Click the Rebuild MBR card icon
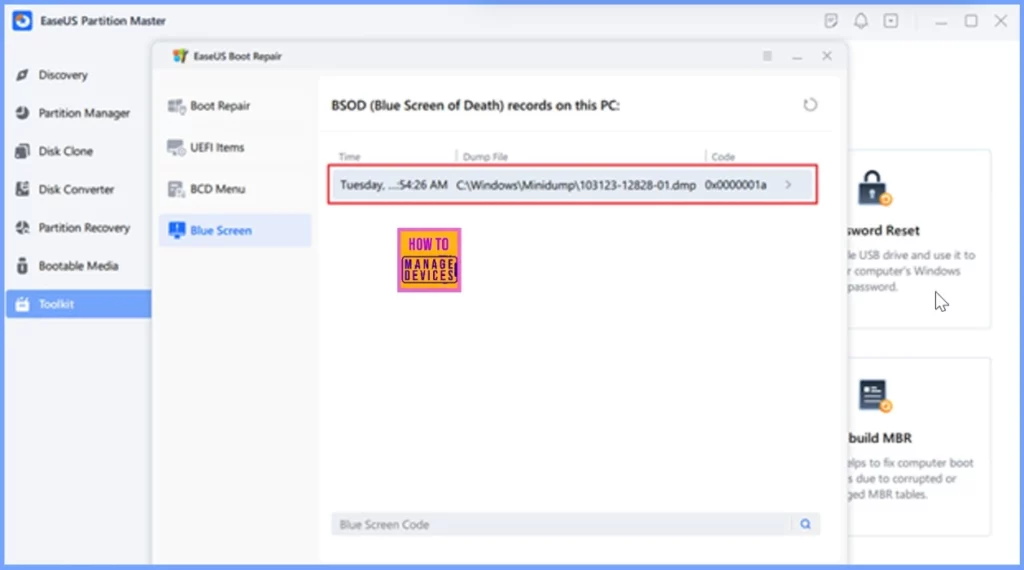 click(x=875, y=396)
